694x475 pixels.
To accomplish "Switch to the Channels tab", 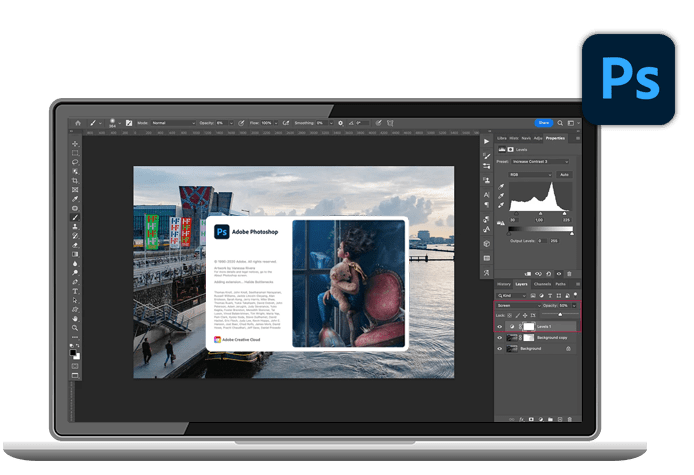I will [x=542, y=284].
